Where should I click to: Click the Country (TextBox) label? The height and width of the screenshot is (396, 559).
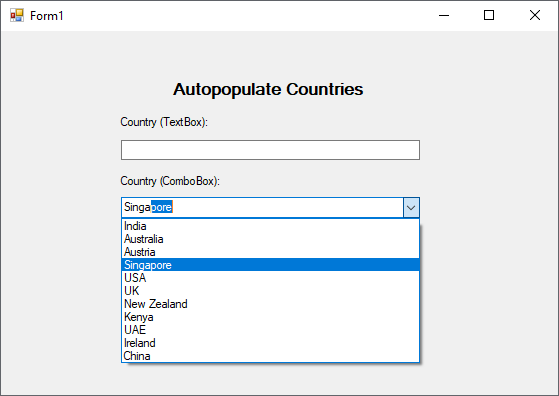(x=164, y=122)
